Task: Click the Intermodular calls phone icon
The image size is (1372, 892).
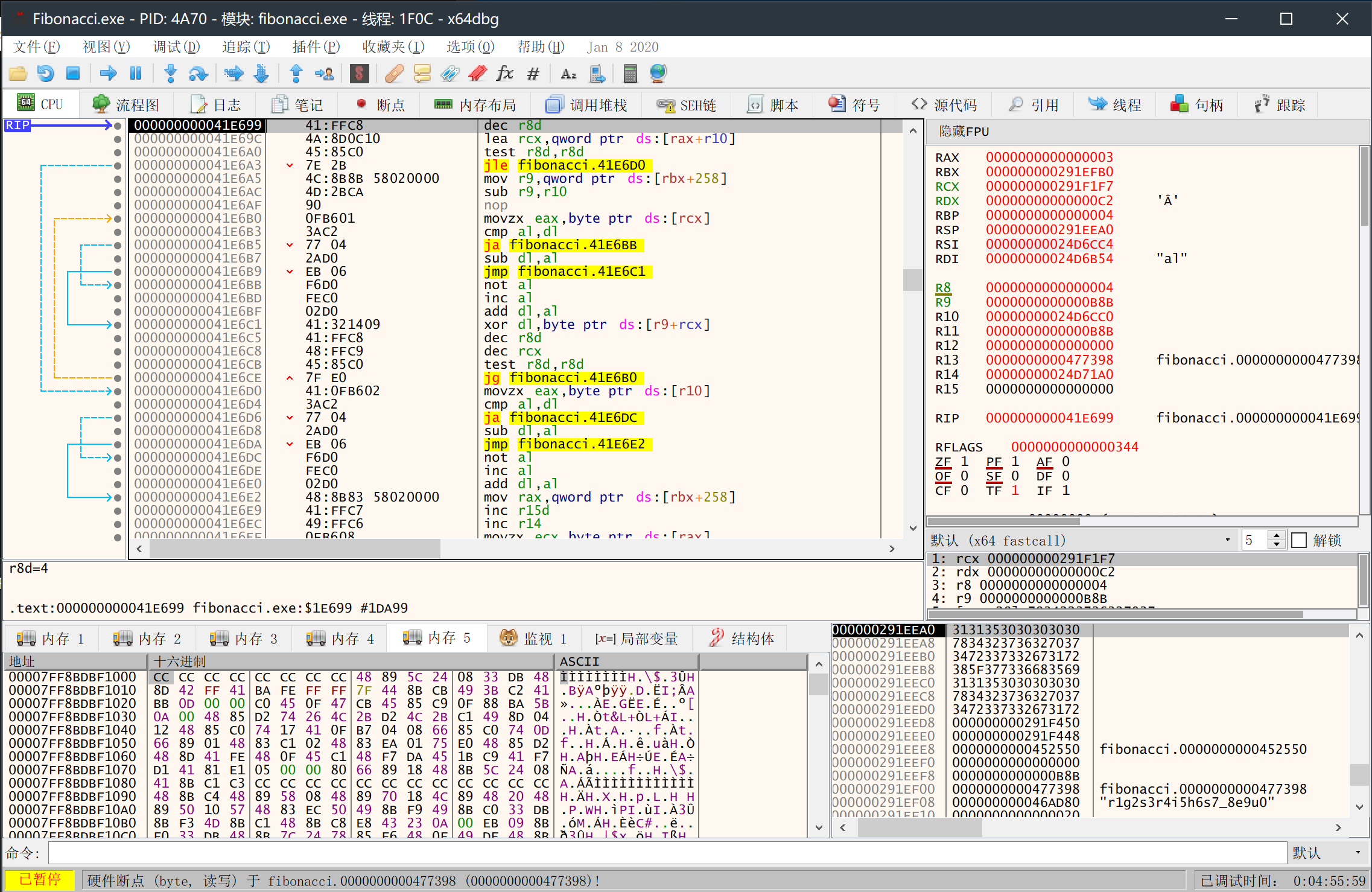Action: click(x=597, y=74)
